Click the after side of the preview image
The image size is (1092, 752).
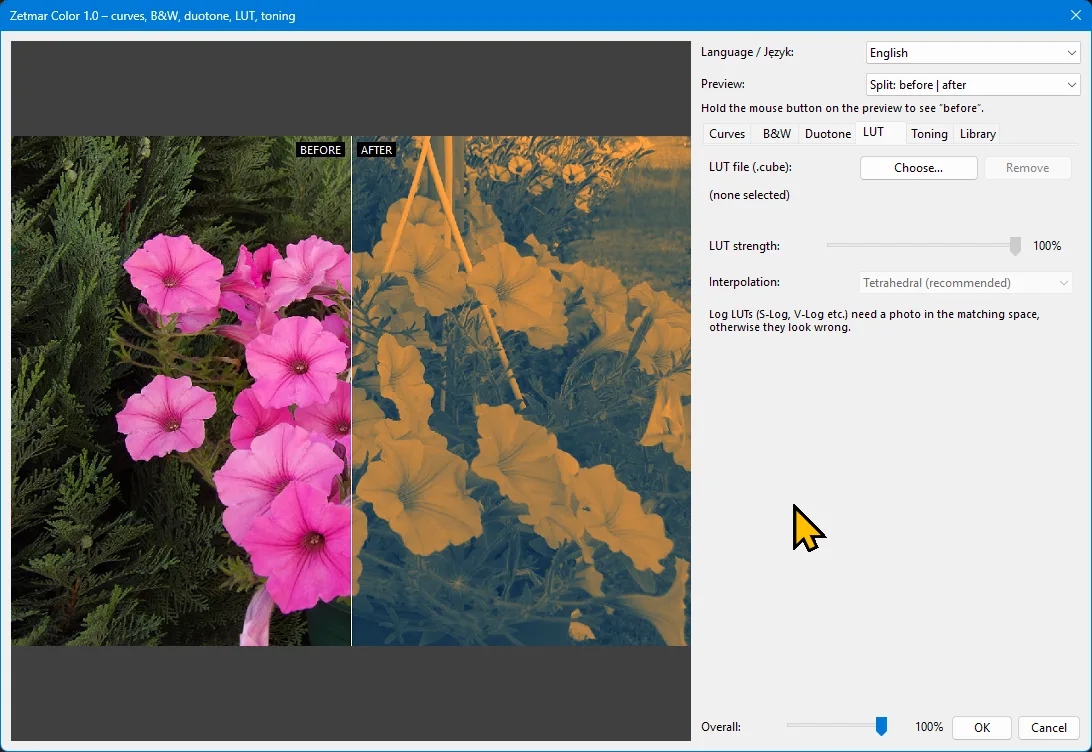(522, 391)
